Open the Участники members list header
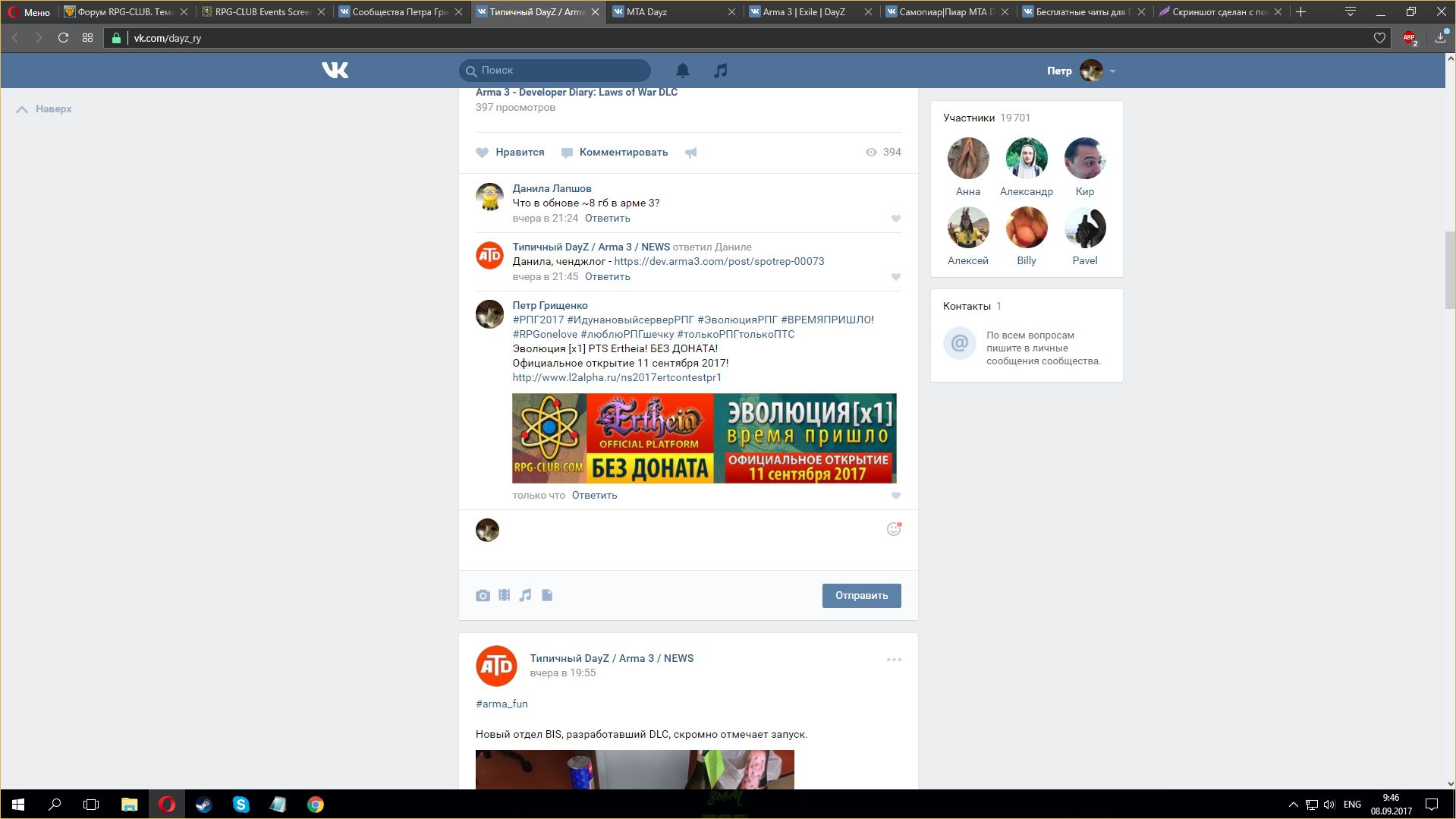The image size is (1456, 819). [986, 118]
